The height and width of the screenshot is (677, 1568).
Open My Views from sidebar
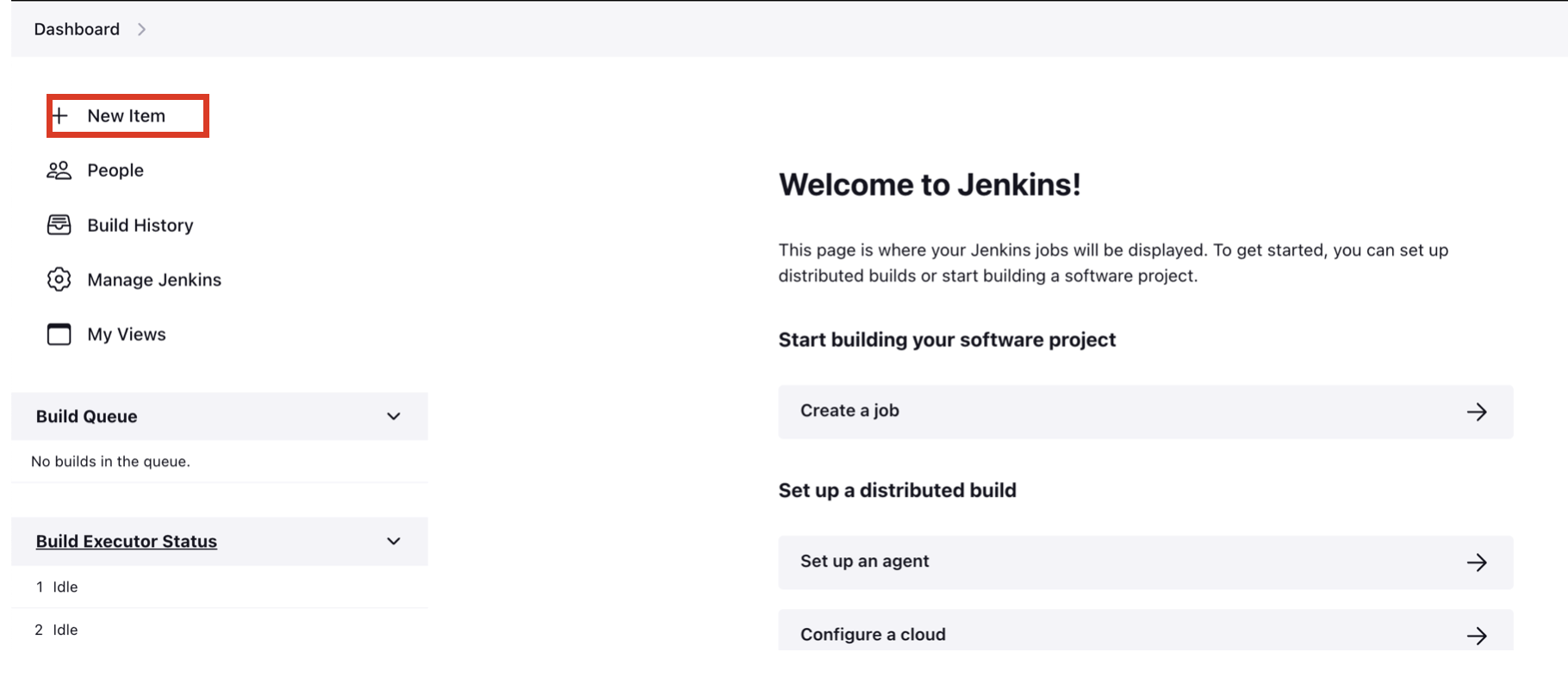(x=127, y=334)
